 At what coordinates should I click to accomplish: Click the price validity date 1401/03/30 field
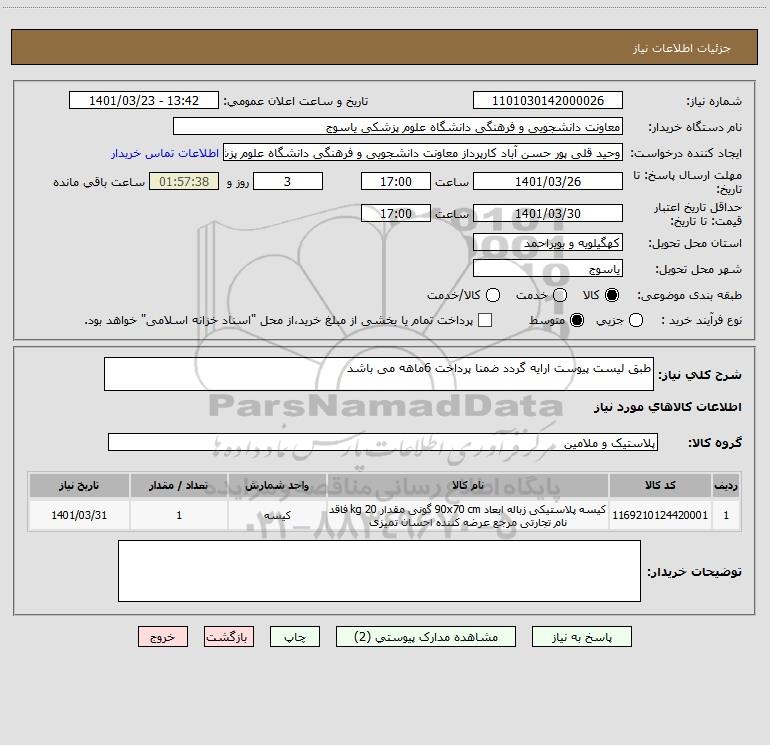548,213
